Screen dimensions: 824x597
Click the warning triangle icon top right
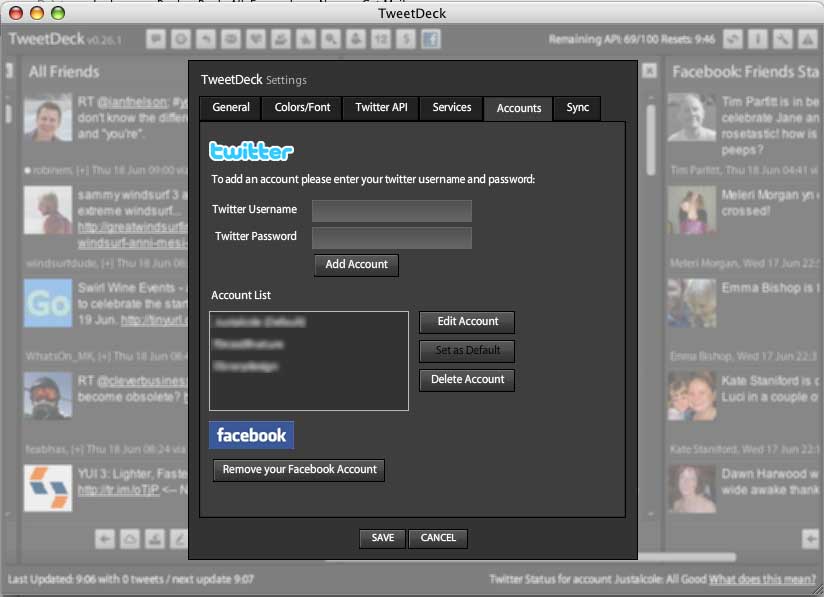click(x=808, y=39)
